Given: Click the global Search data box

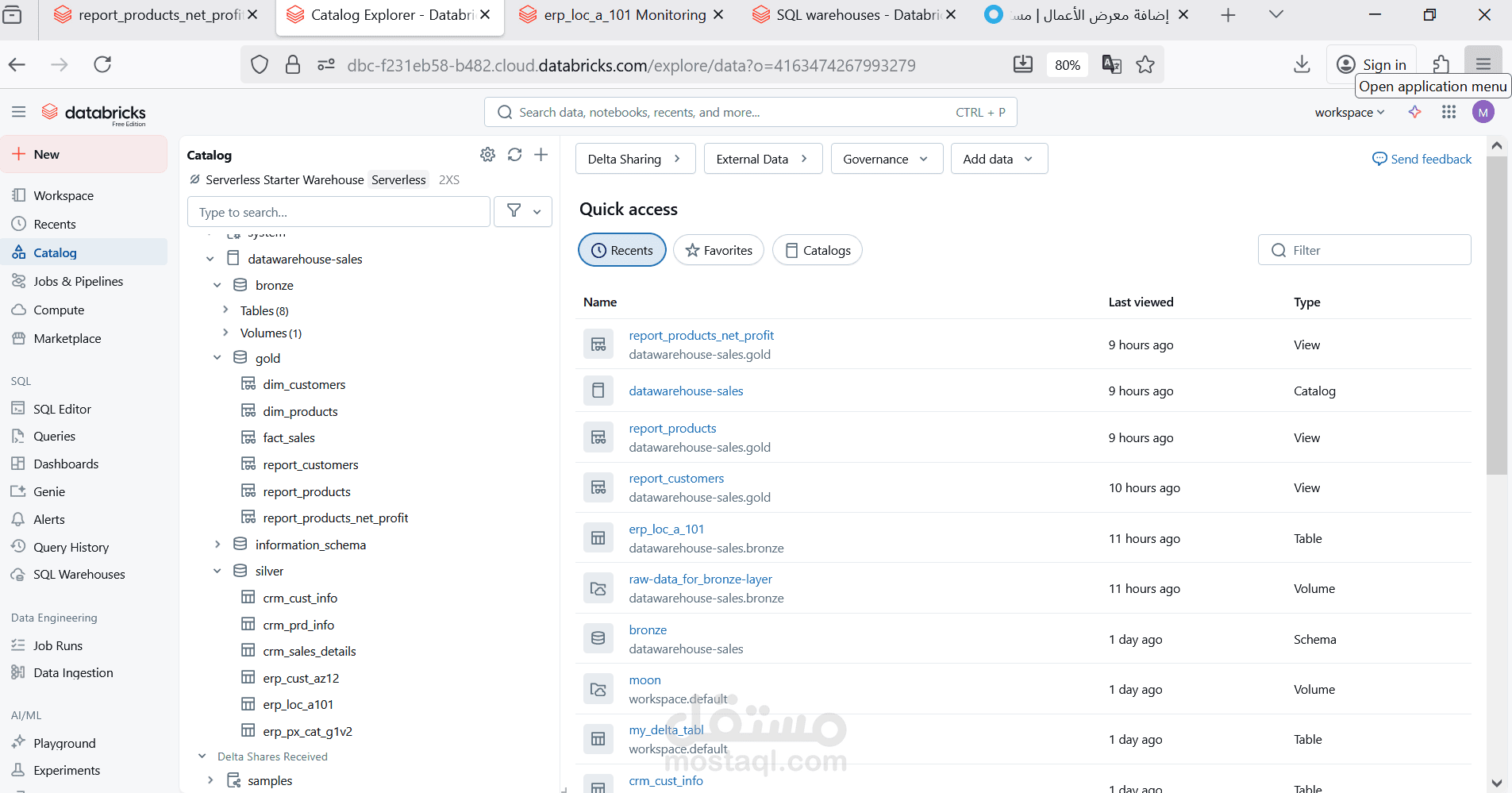Looking at the screenshot, I should [x=750, y=112].
